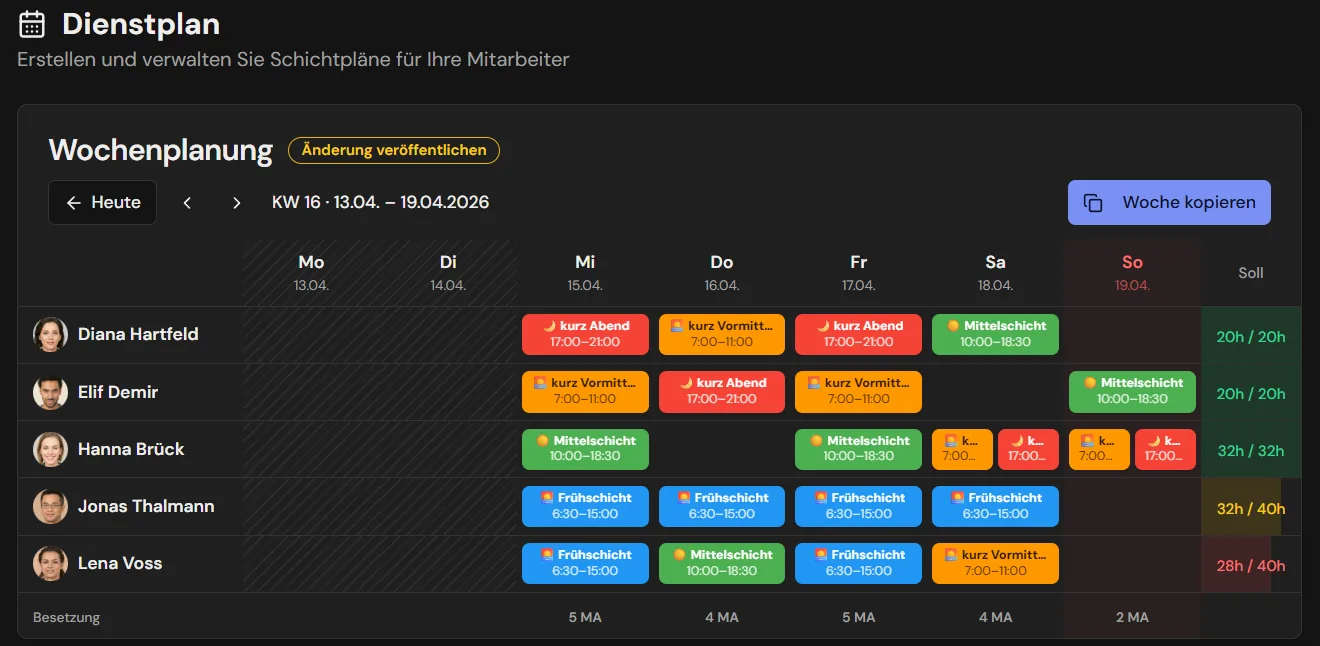Click Hanna Brück's avatar photo
Image resolution: width=1320 pixels, height=646 pixels.
pos(50,449)
